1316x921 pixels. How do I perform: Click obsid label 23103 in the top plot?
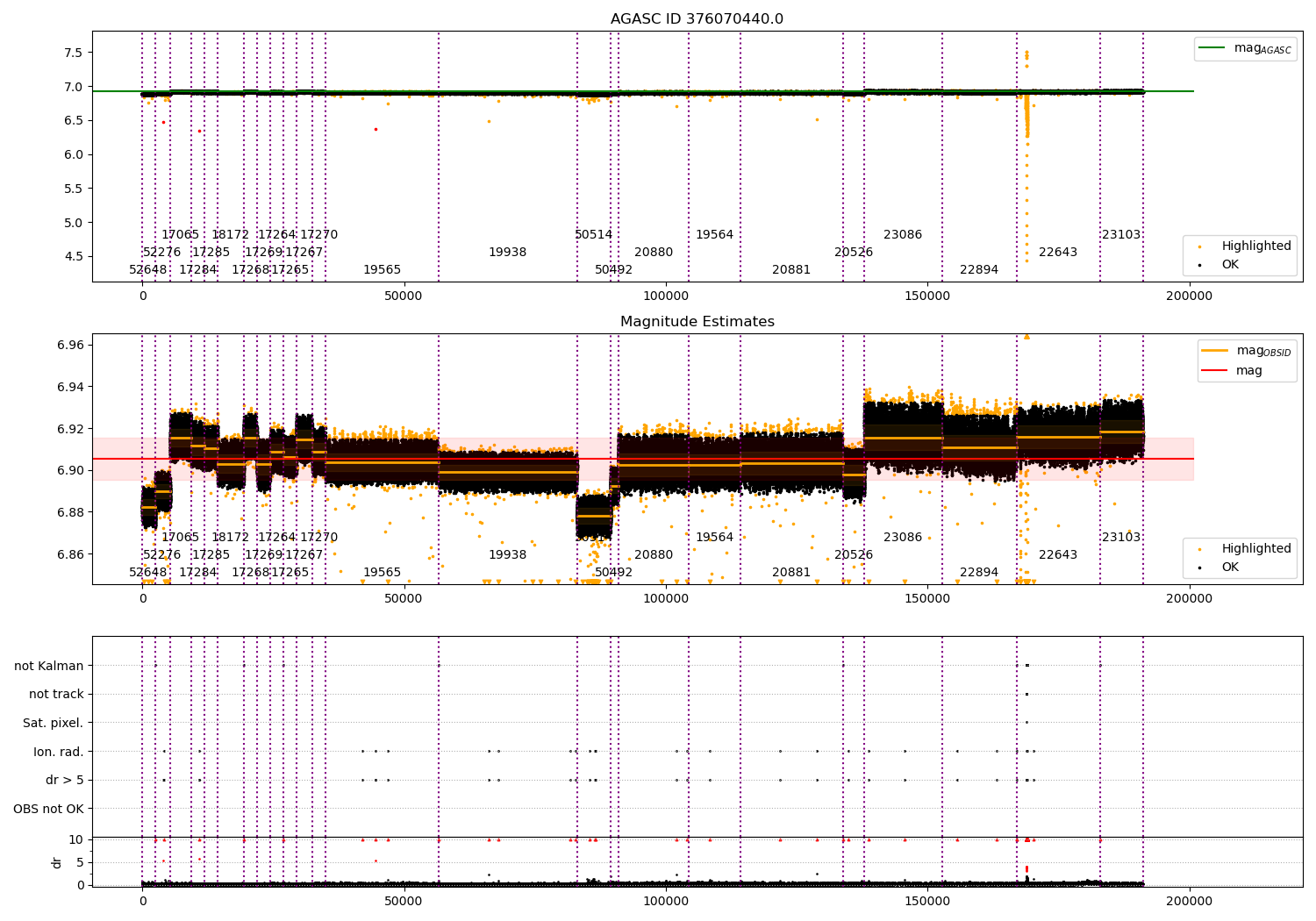click(1121, 235)
